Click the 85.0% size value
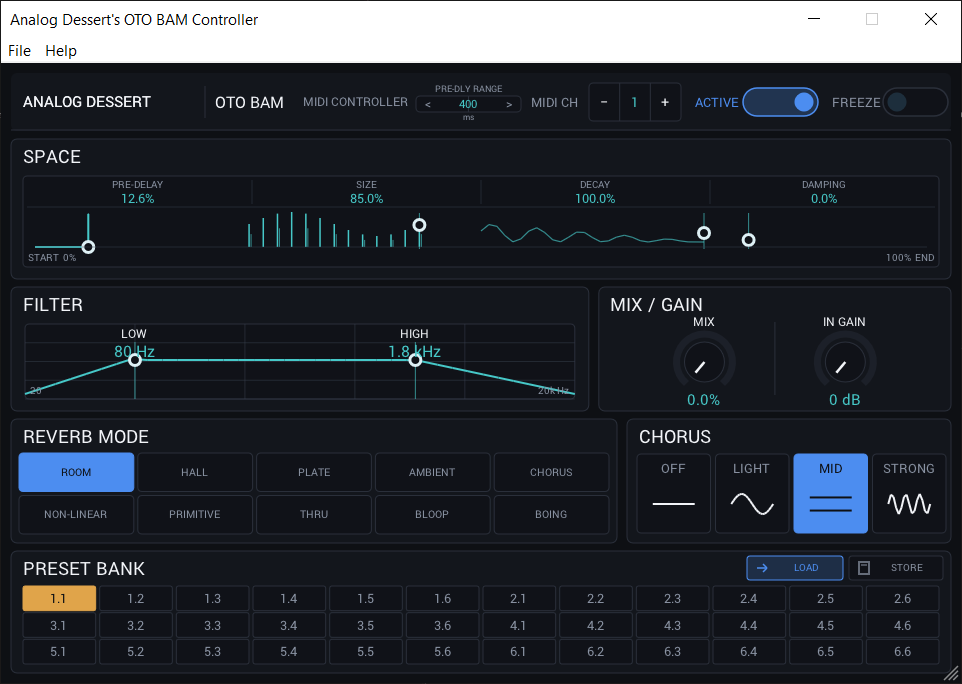The width and height of the screenshot is (962, 684). 366,199
